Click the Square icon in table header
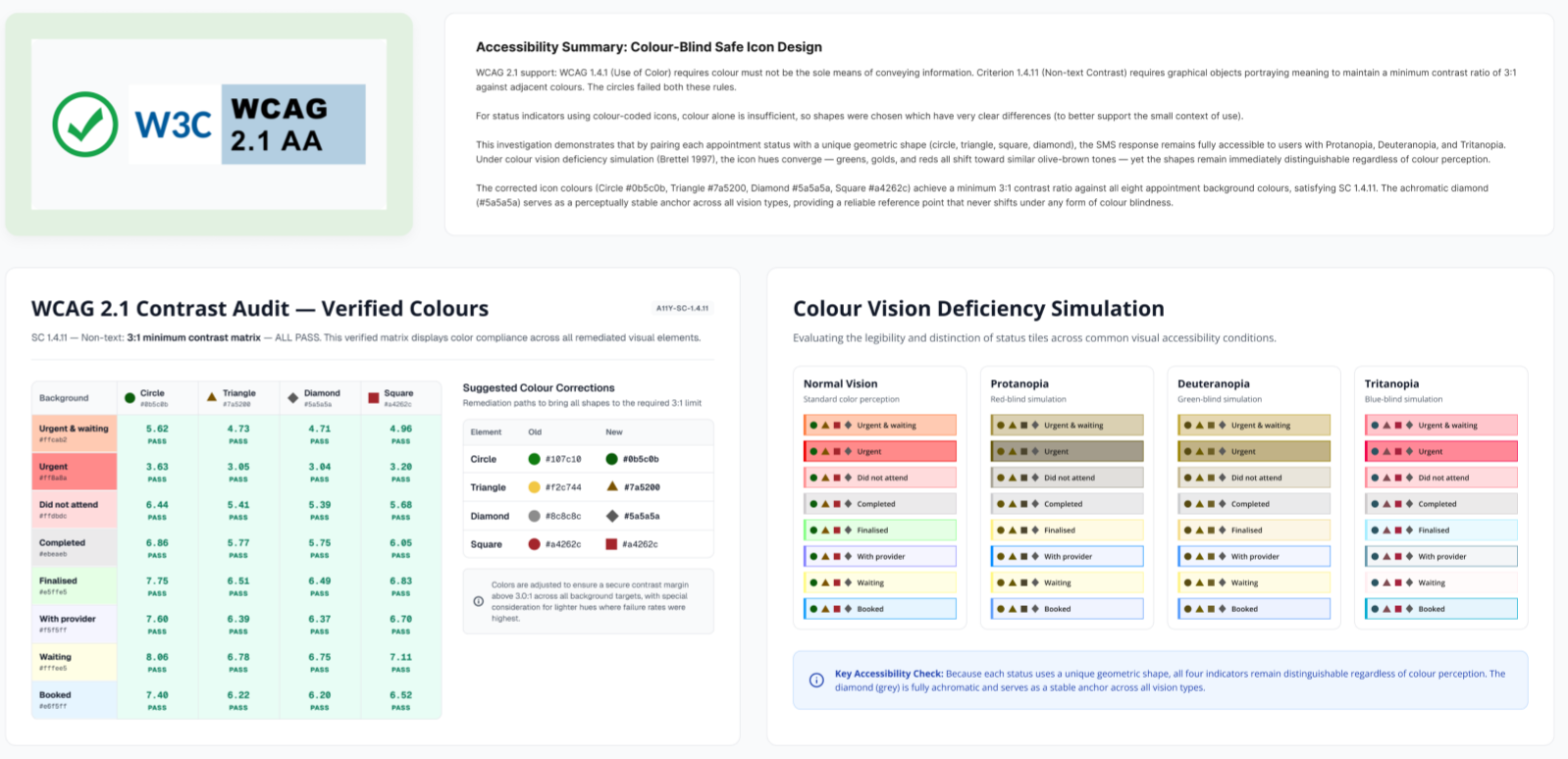Image resolution: width=1568 pixels, height=759 pixels. pos(373,398)
